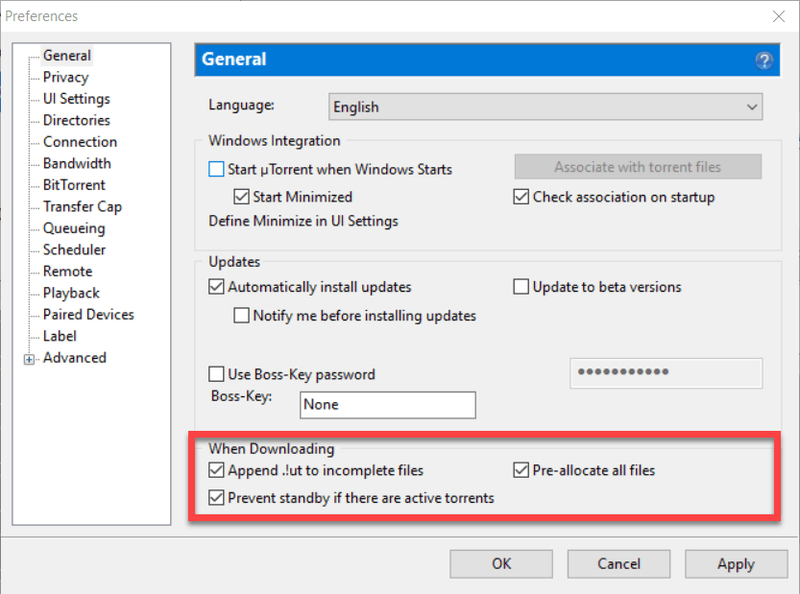Open Playback settings page

71,293
